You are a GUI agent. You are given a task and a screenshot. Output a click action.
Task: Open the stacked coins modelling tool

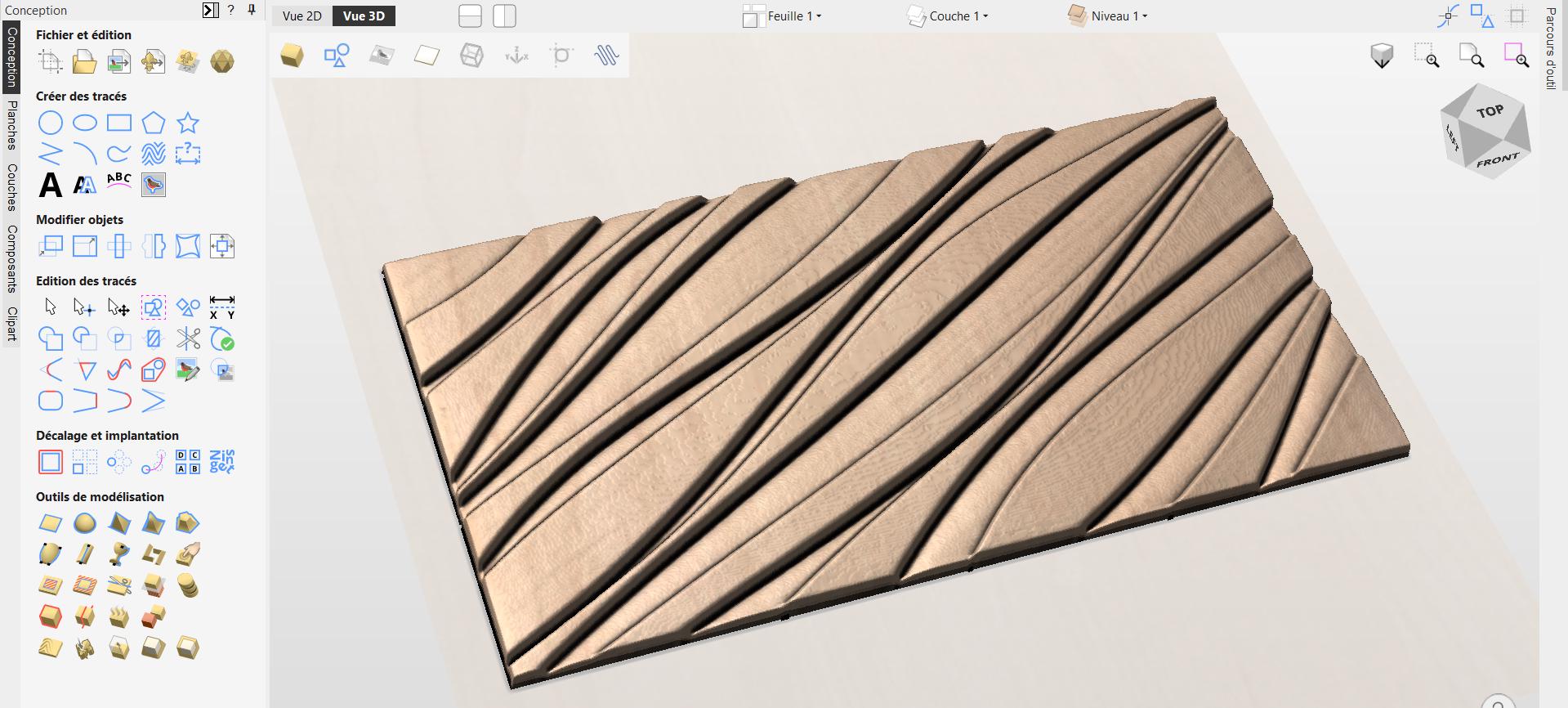point(188,585)
